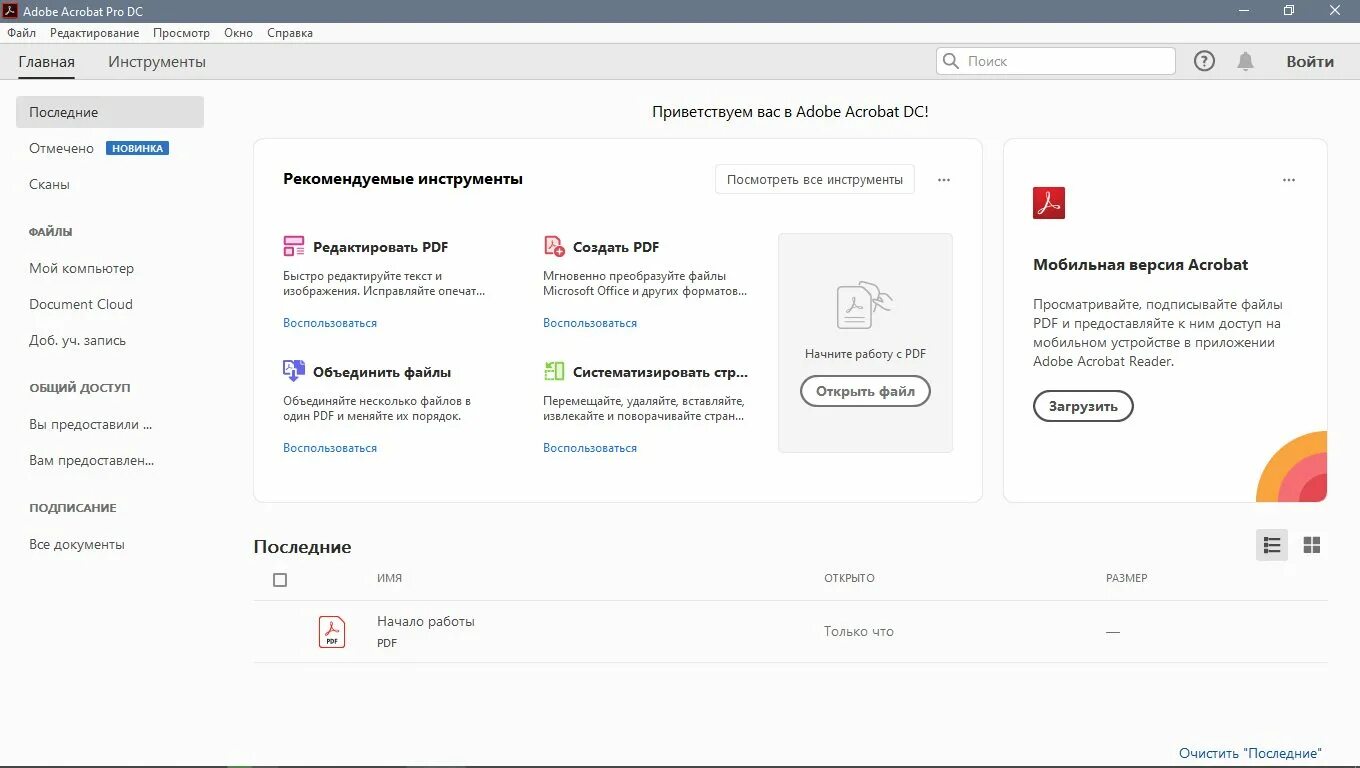Sort recent files by ИМЯ column header
The width and height of the screenshot is (1360, 768).
point(389,578)
